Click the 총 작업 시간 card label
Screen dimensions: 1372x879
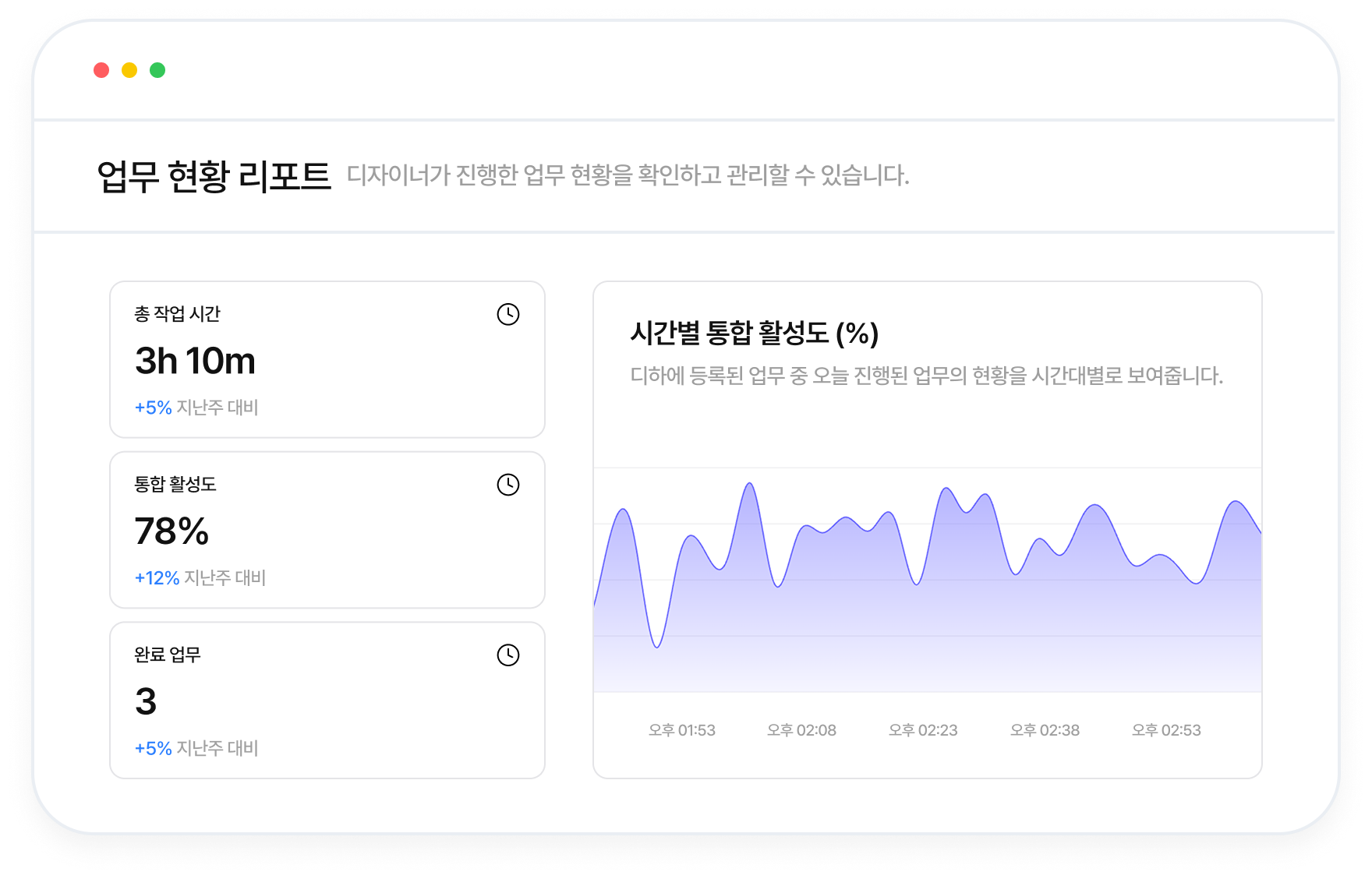tap(178, 314)
